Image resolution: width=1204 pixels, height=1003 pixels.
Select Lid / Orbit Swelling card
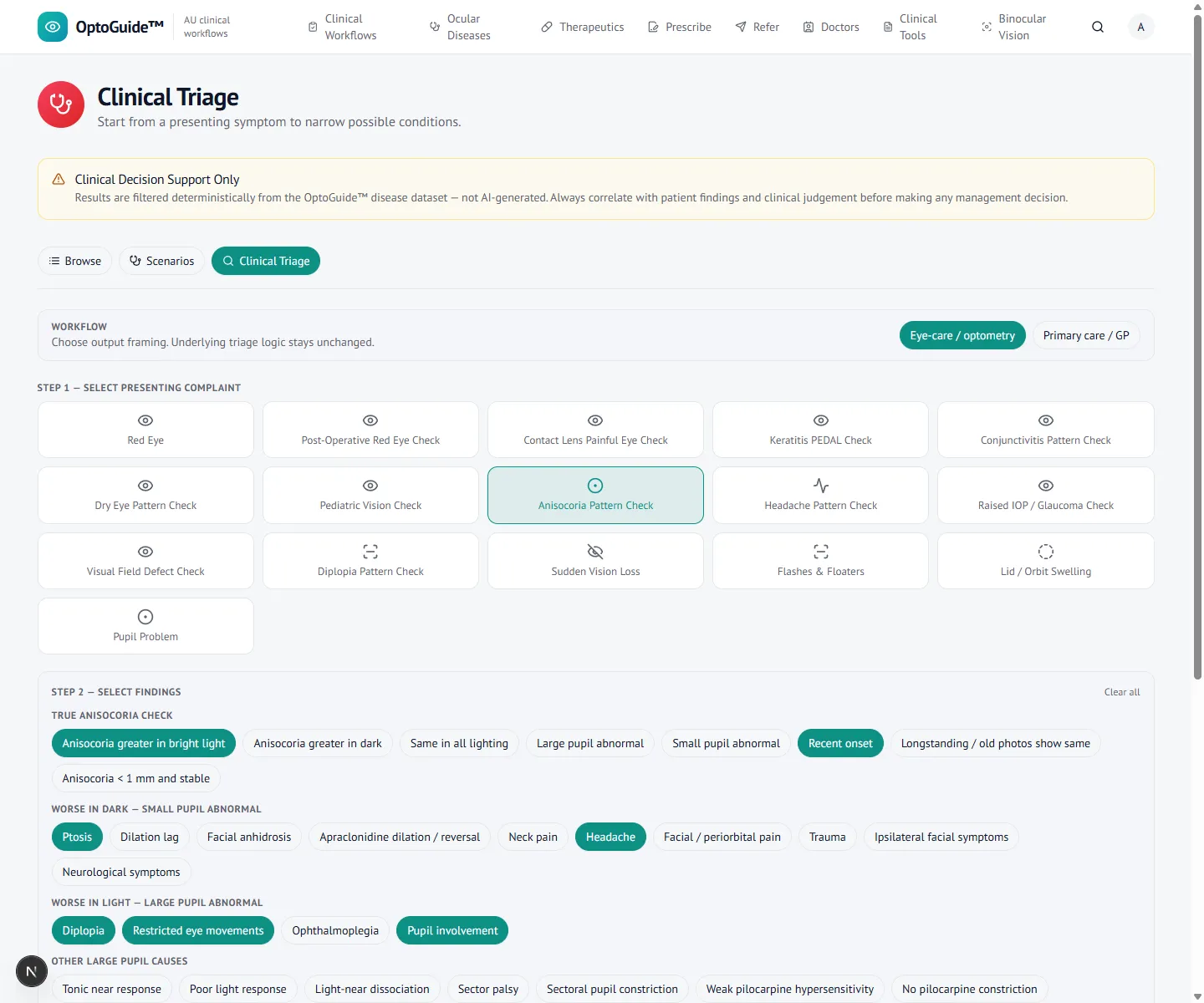1045,561
